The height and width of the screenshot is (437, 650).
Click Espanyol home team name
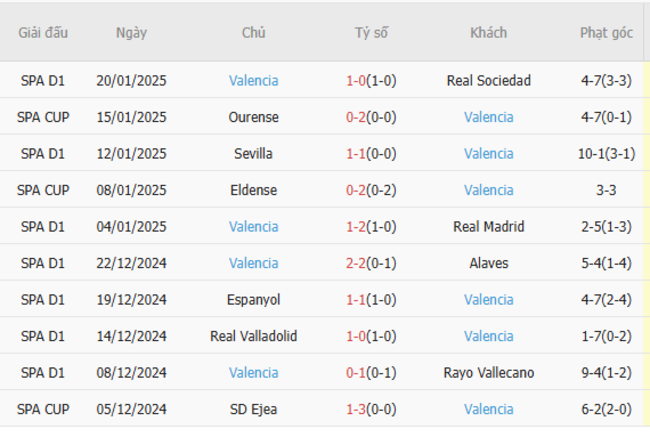tap(253, 299)
